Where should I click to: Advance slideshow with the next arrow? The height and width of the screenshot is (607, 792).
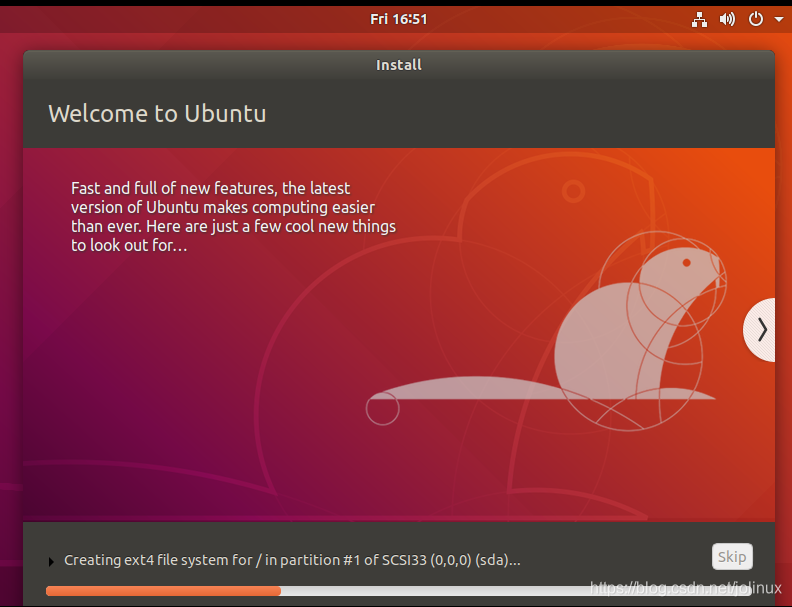(x=760, y=330)
